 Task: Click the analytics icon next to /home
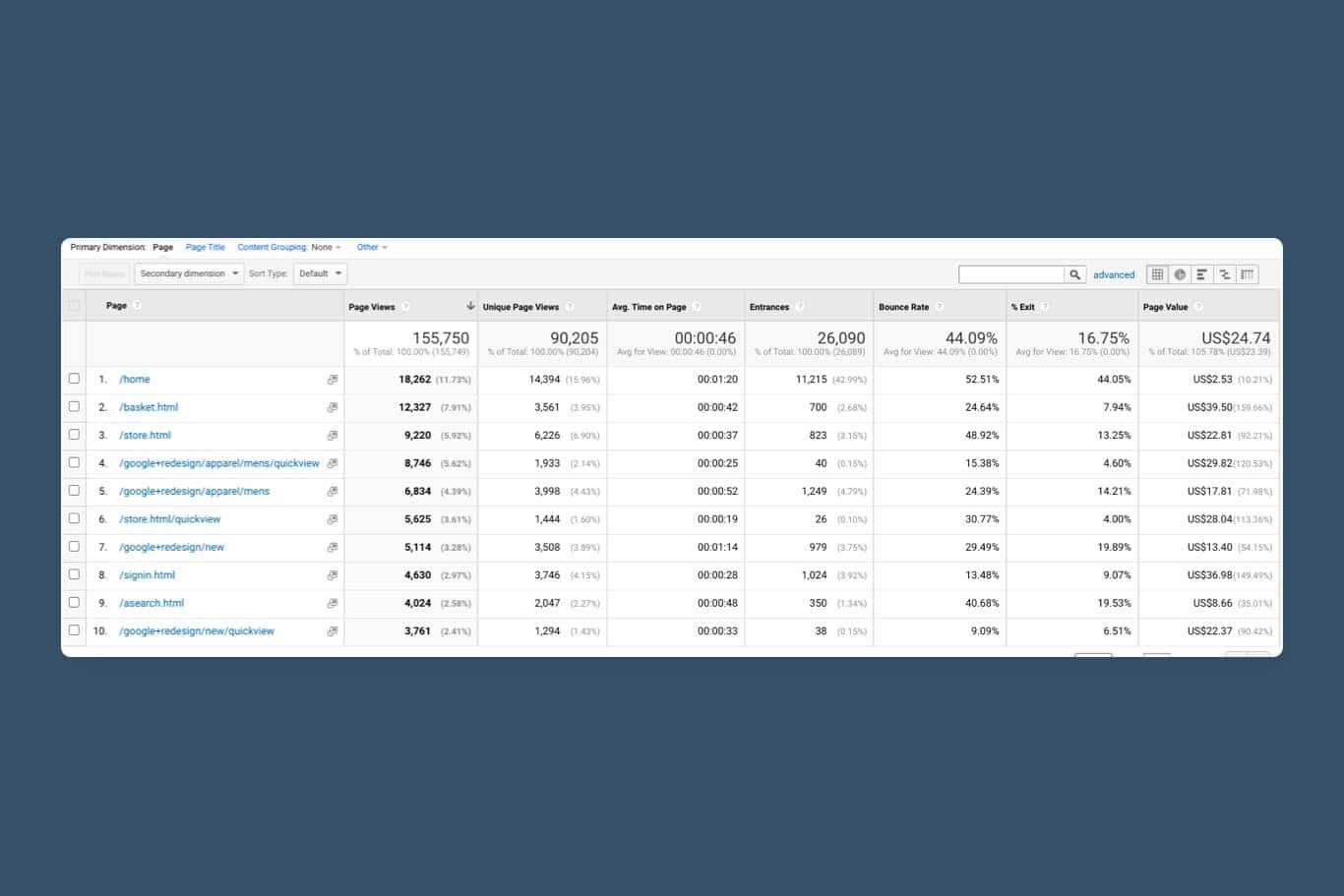point(333,379)
